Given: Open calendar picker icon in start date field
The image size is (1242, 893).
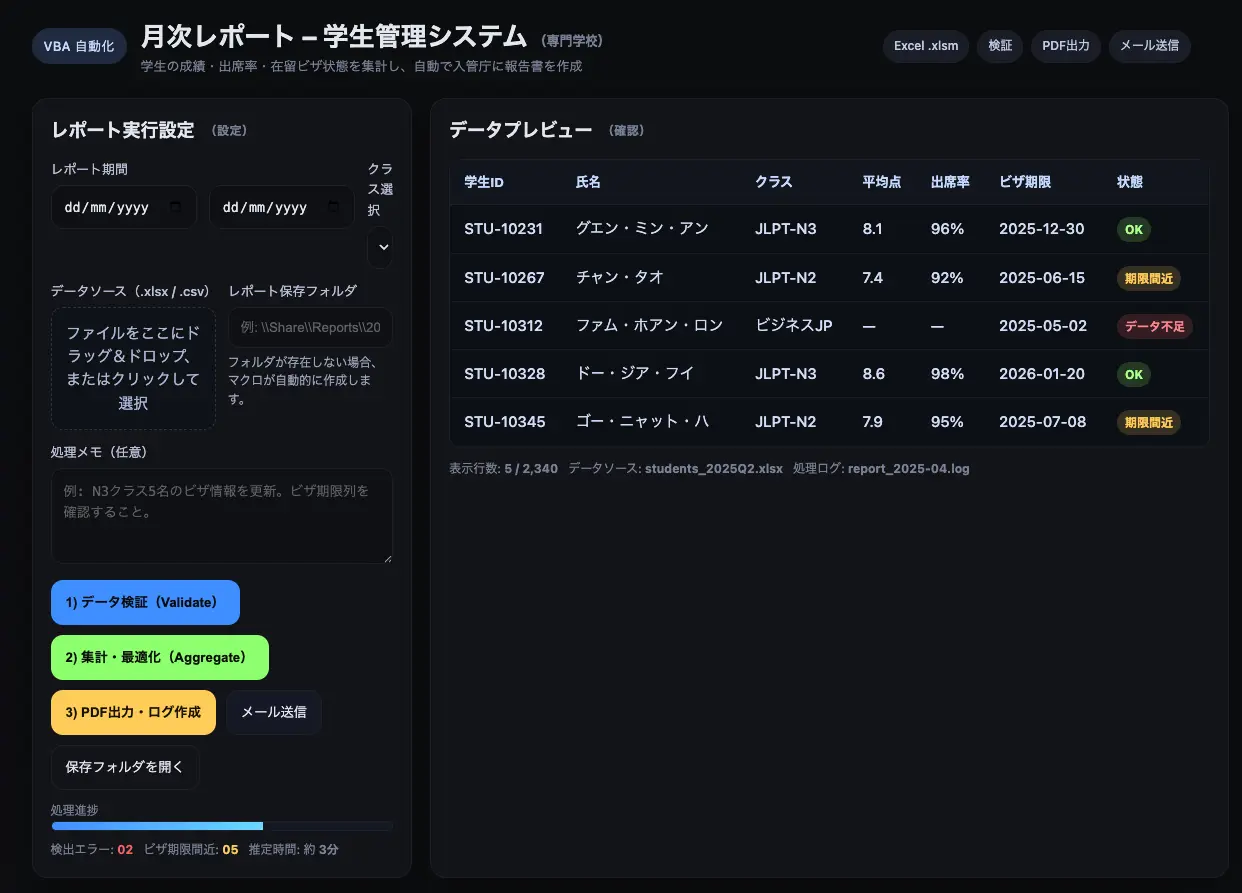Looking at the screenshot, I should pyautogui.click(x=176, y=207).
